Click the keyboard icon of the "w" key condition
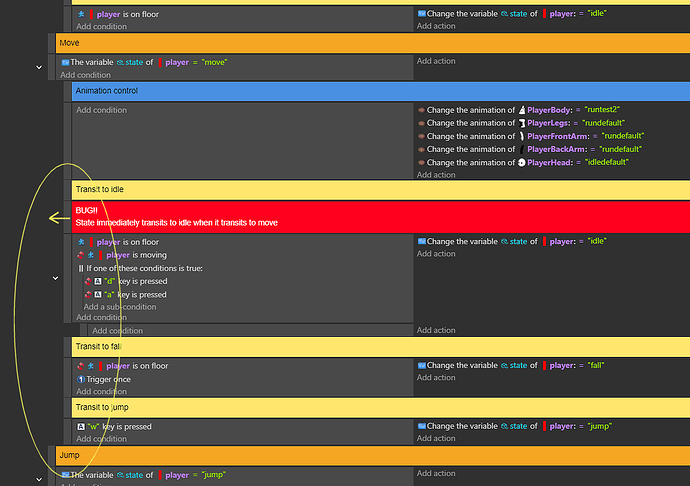The width and height of the screenshot is (690, 486). (81, 426)
